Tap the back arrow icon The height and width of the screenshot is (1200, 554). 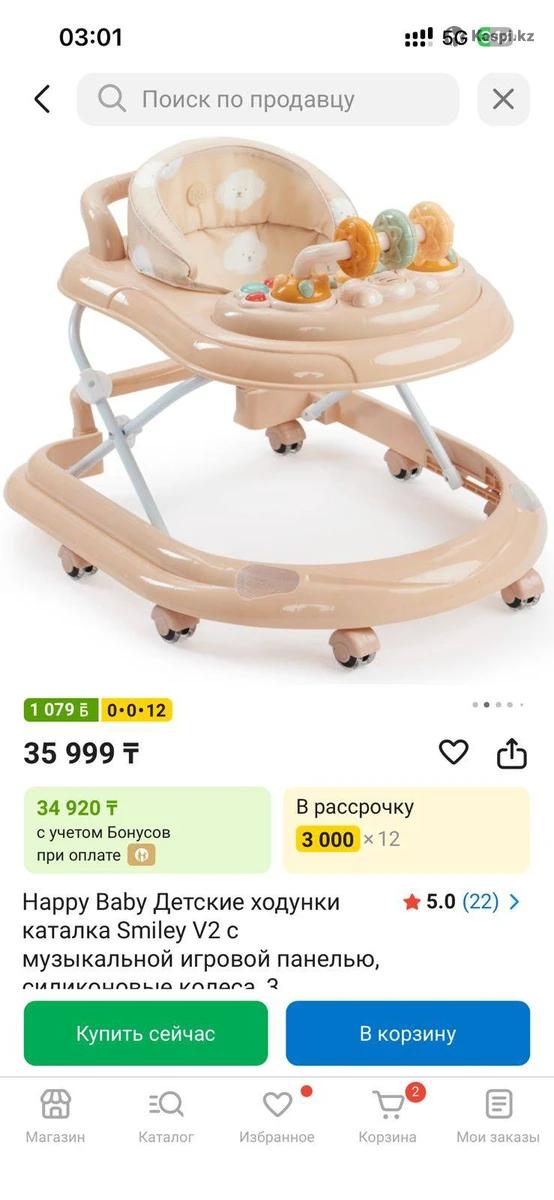coord(42,99)
